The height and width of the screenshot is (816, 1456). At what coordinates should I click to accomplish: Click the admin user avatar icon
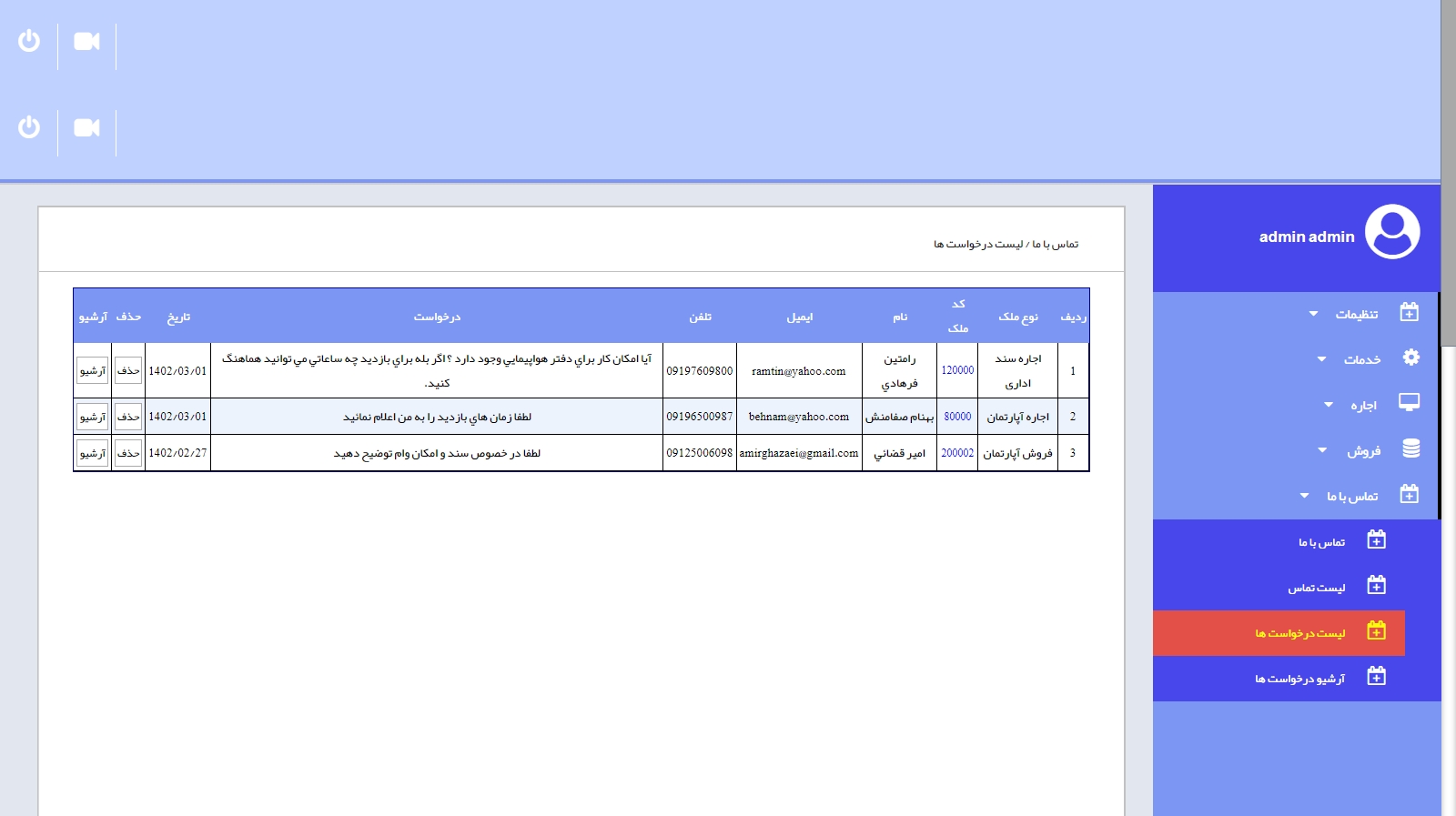1392,232
